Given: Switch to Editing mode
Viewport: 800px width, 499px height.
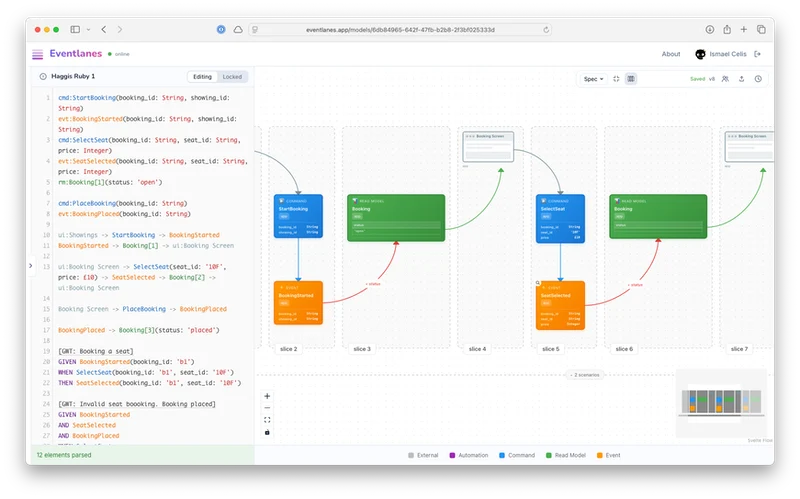Looking at the screenshot, I should coord(202,77).
